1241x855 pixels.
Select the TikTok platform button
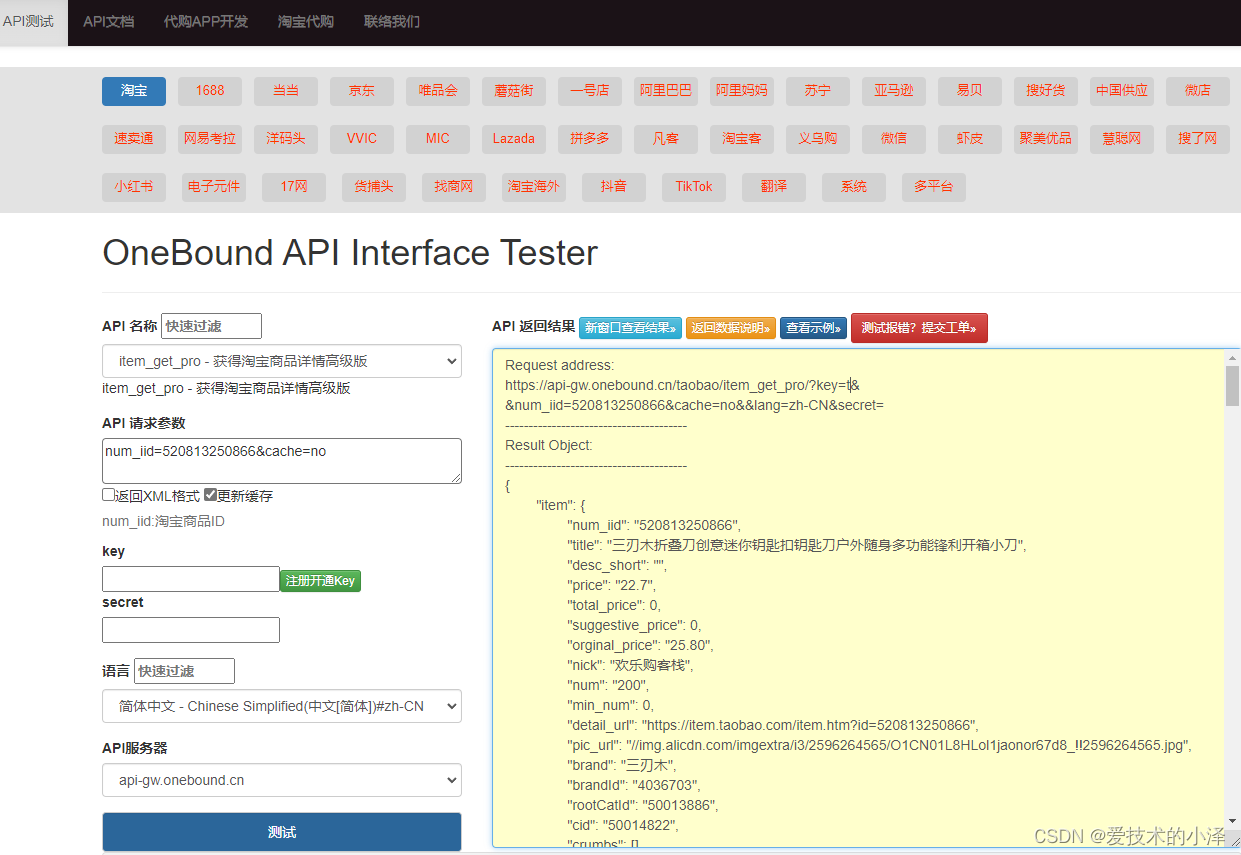(x=694, y=187)
